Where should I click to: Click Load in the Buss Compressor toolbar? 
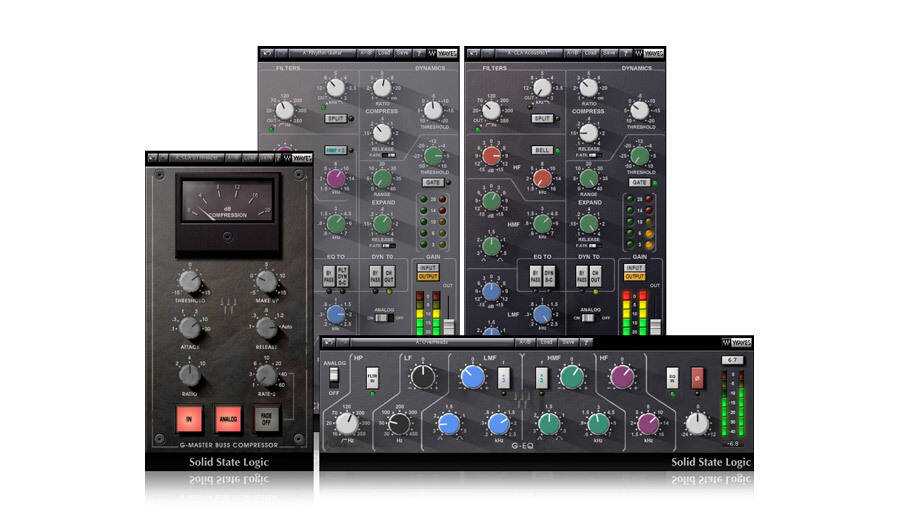[x=250, y=157]
